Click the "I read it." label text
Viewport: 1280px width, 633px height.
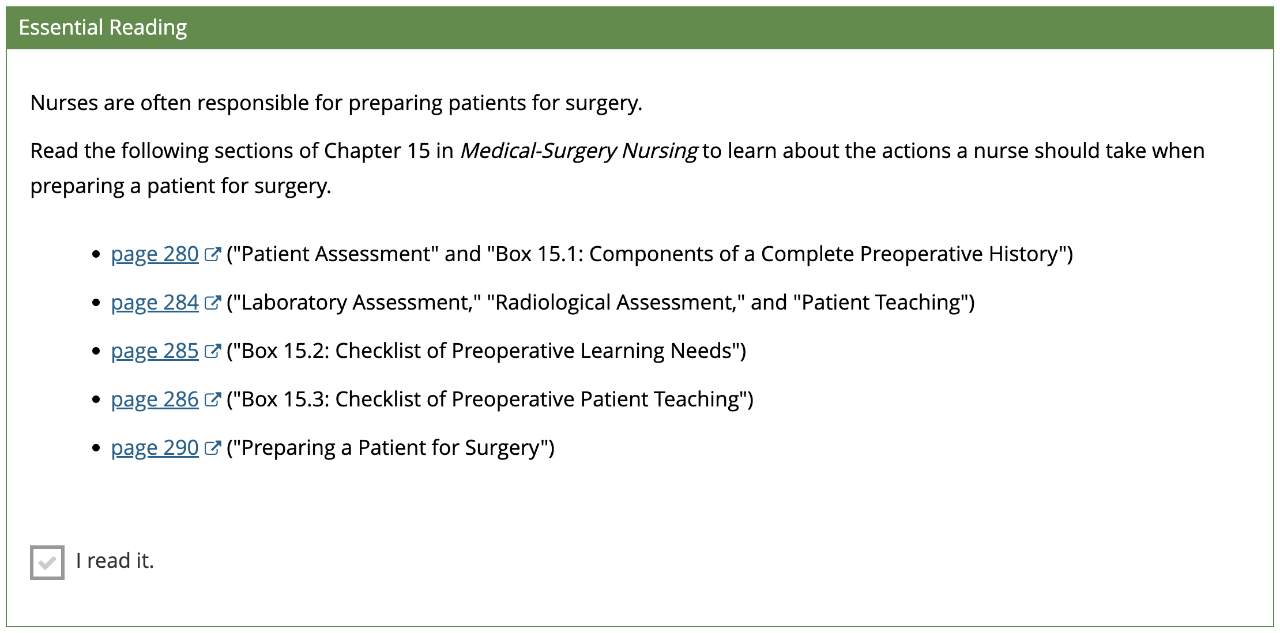pos(115,561)
